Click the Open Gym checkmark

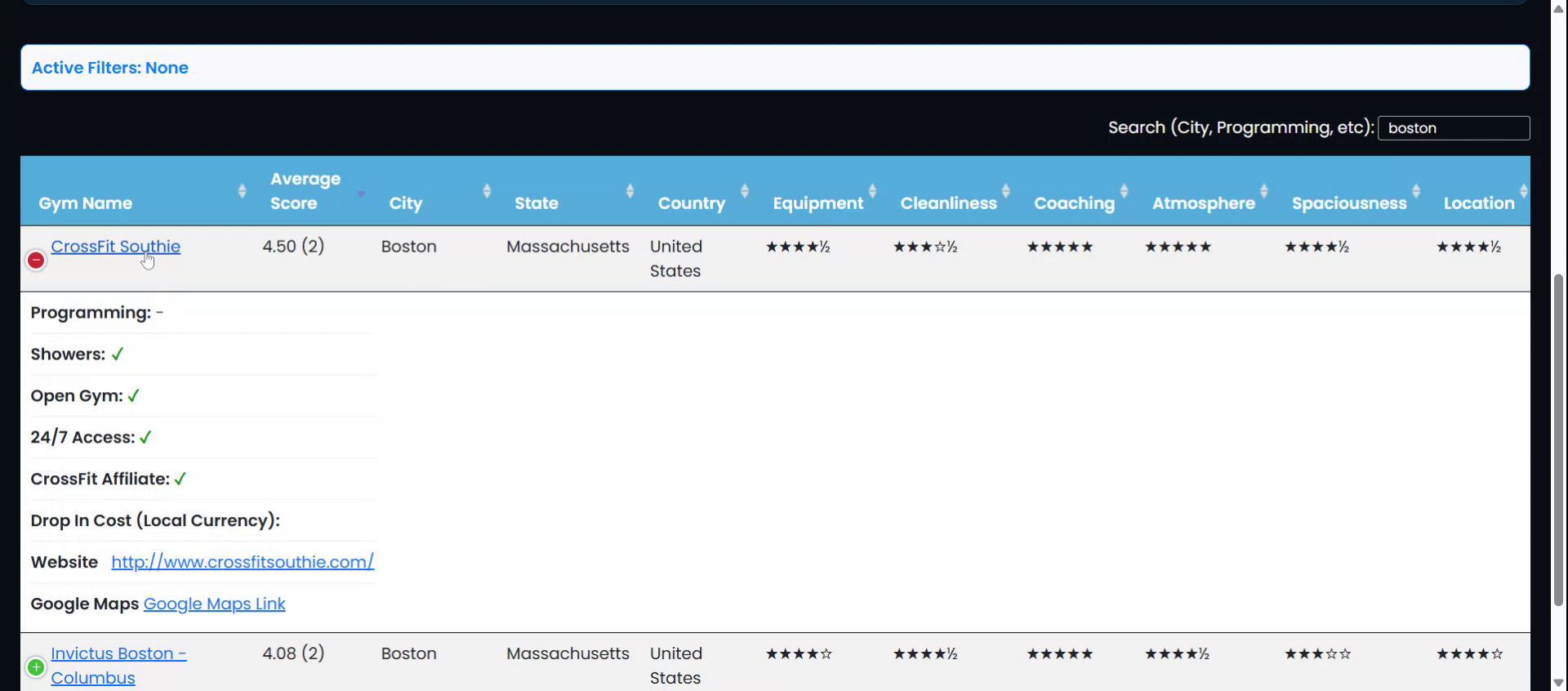click(x=134, y=396)
